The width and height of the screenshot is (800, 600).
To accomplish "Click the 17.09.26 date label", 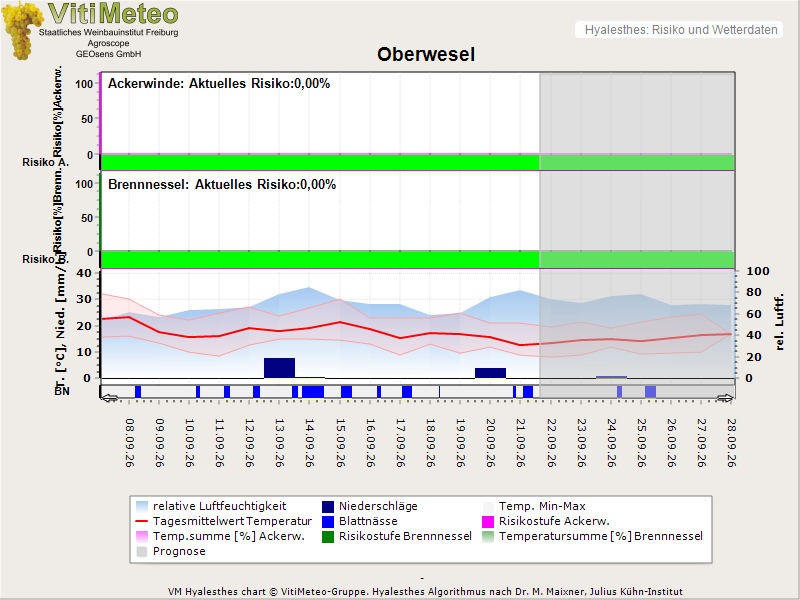I will [401, 443].
